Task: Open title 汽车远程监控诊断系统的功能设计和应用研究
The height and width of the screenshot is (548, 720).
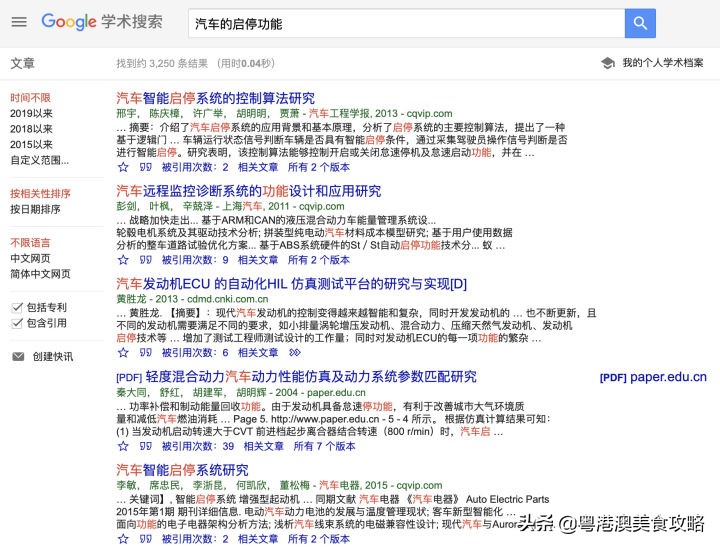Action: [x=248, y=191]
